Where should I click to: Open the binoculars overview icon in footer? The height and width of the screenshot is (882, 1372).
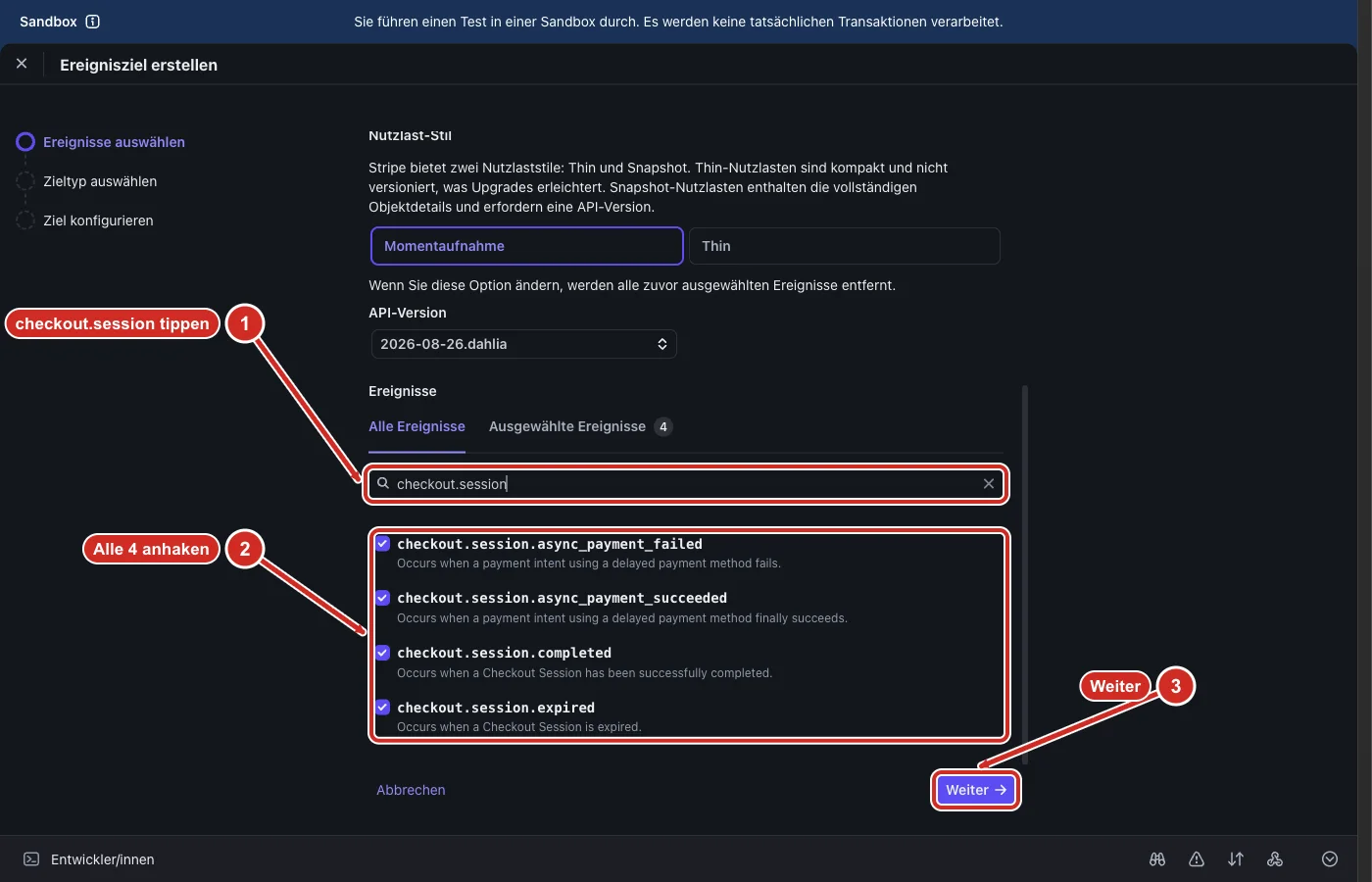pos(1157,859)
